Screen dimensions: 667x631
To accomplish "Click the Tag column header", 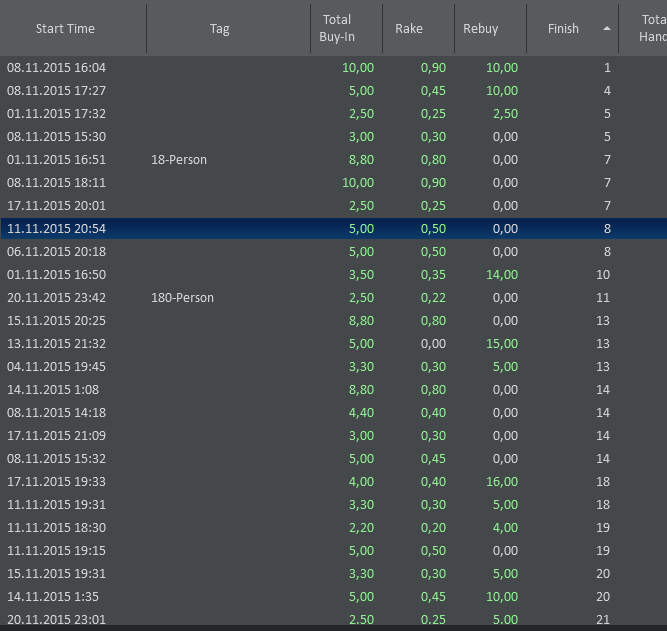I will (220, 29).
